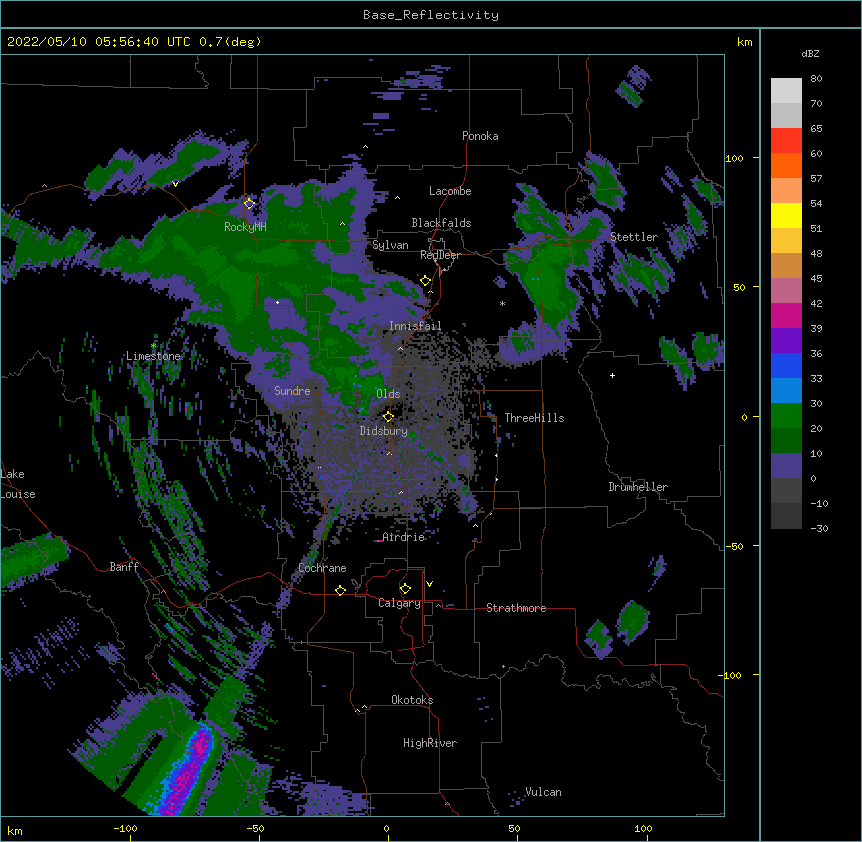862x842 pixels.
Task: Click the white plus marker north of Drumheller
Action: [x=612, y=375]
